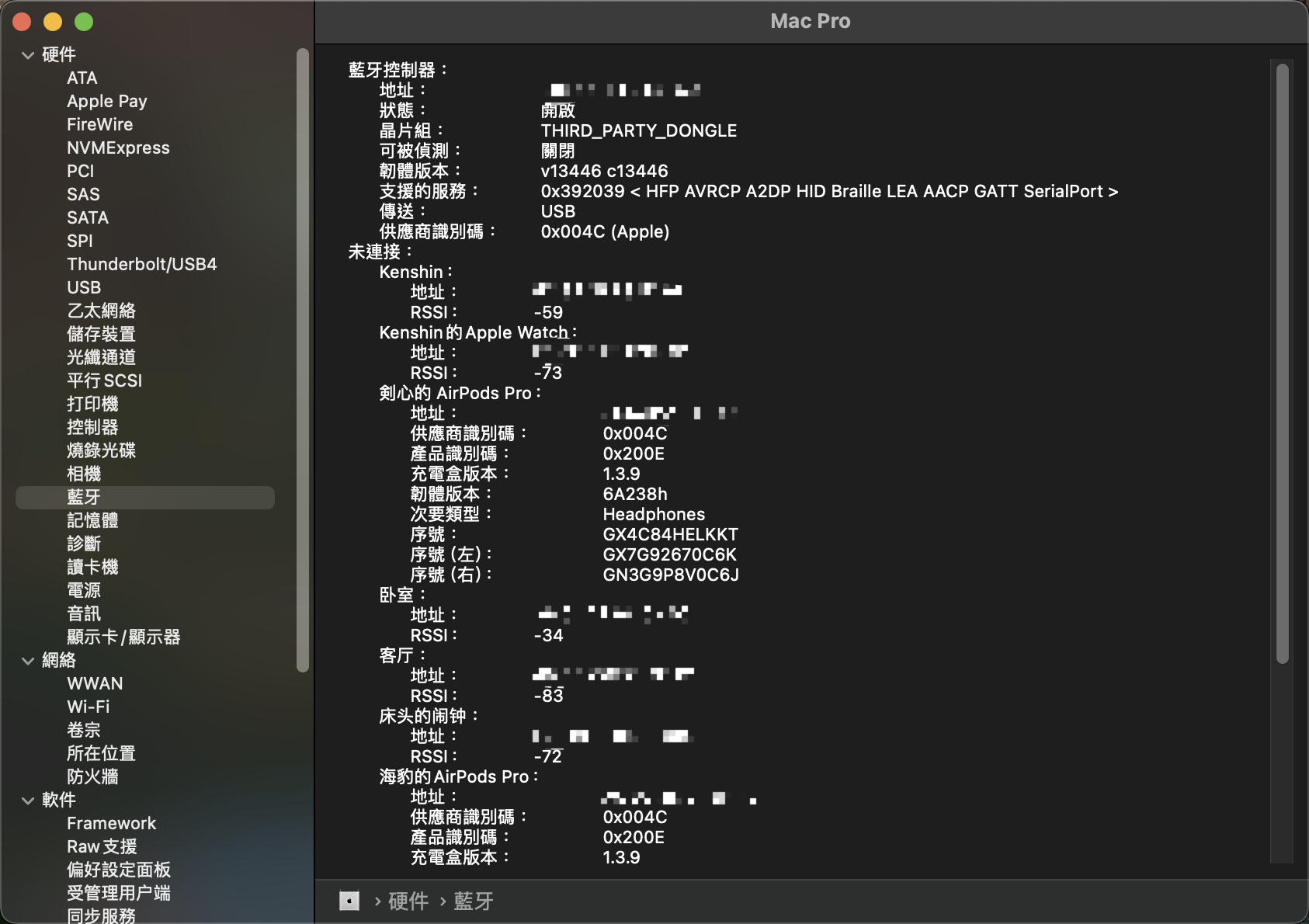Select 診斷 diagnostics entry

coord(84,544)
